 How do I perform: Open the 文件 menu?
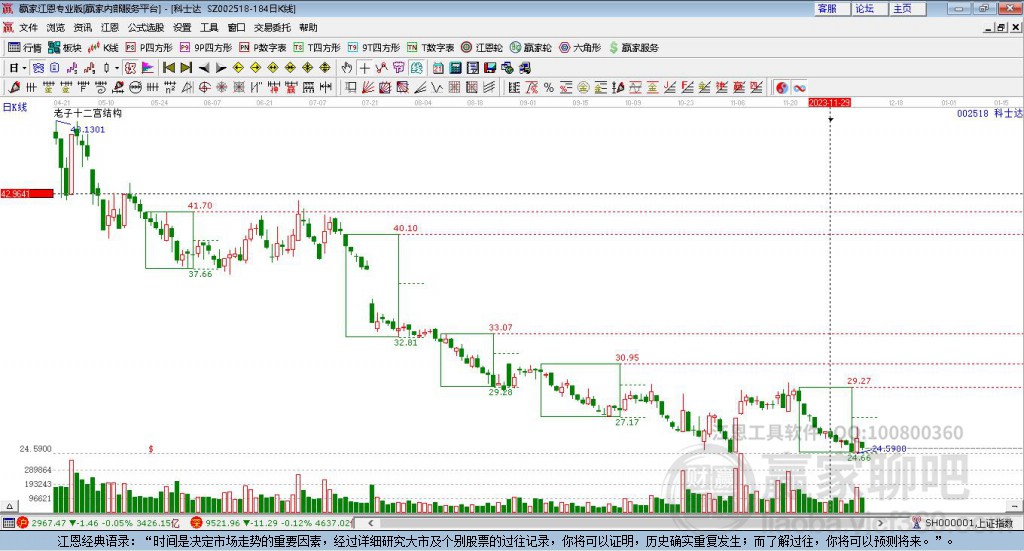click(x=29, y=27)
